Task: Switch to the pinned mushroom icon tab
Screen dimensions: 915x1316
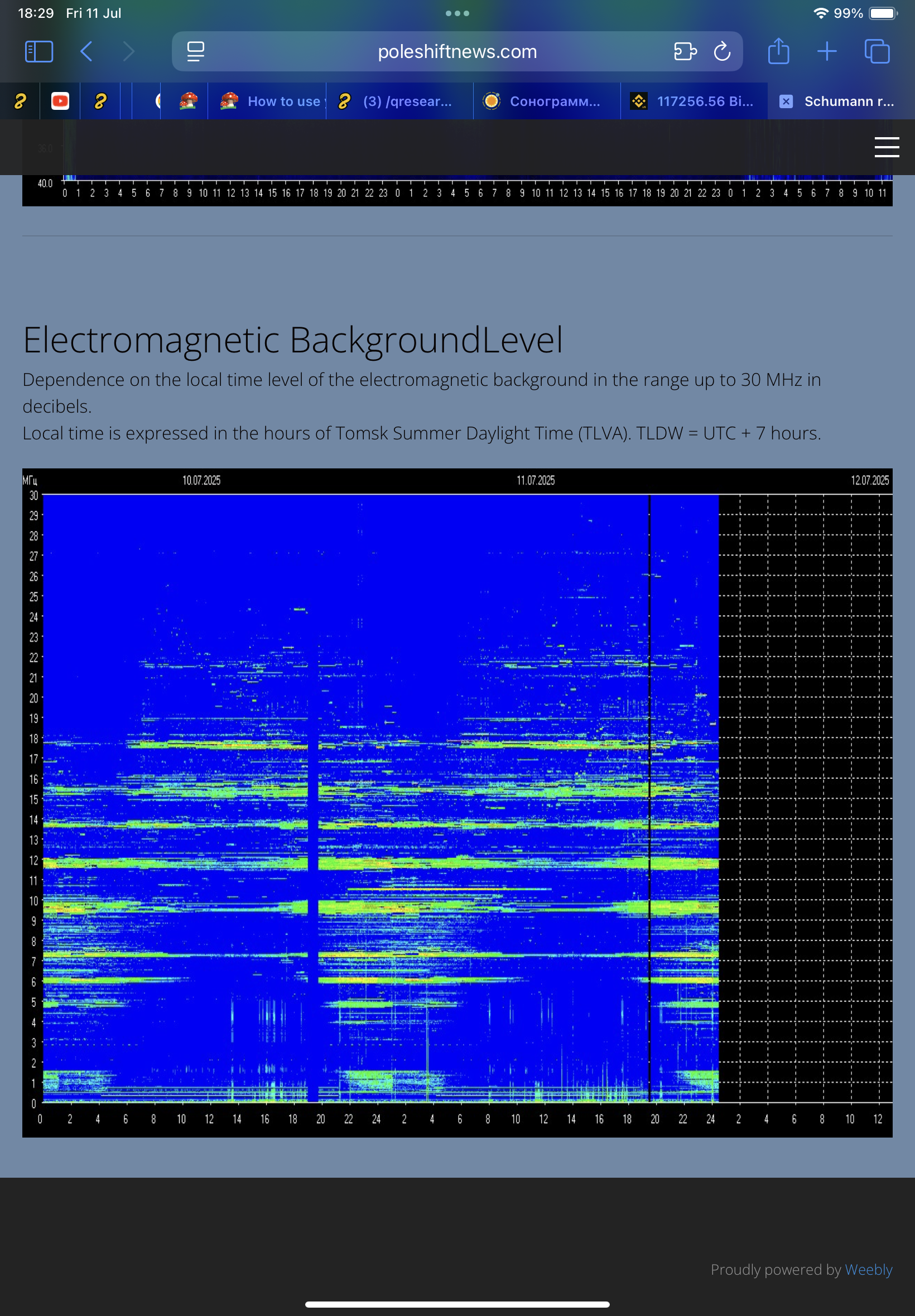Action: point(188,101)
